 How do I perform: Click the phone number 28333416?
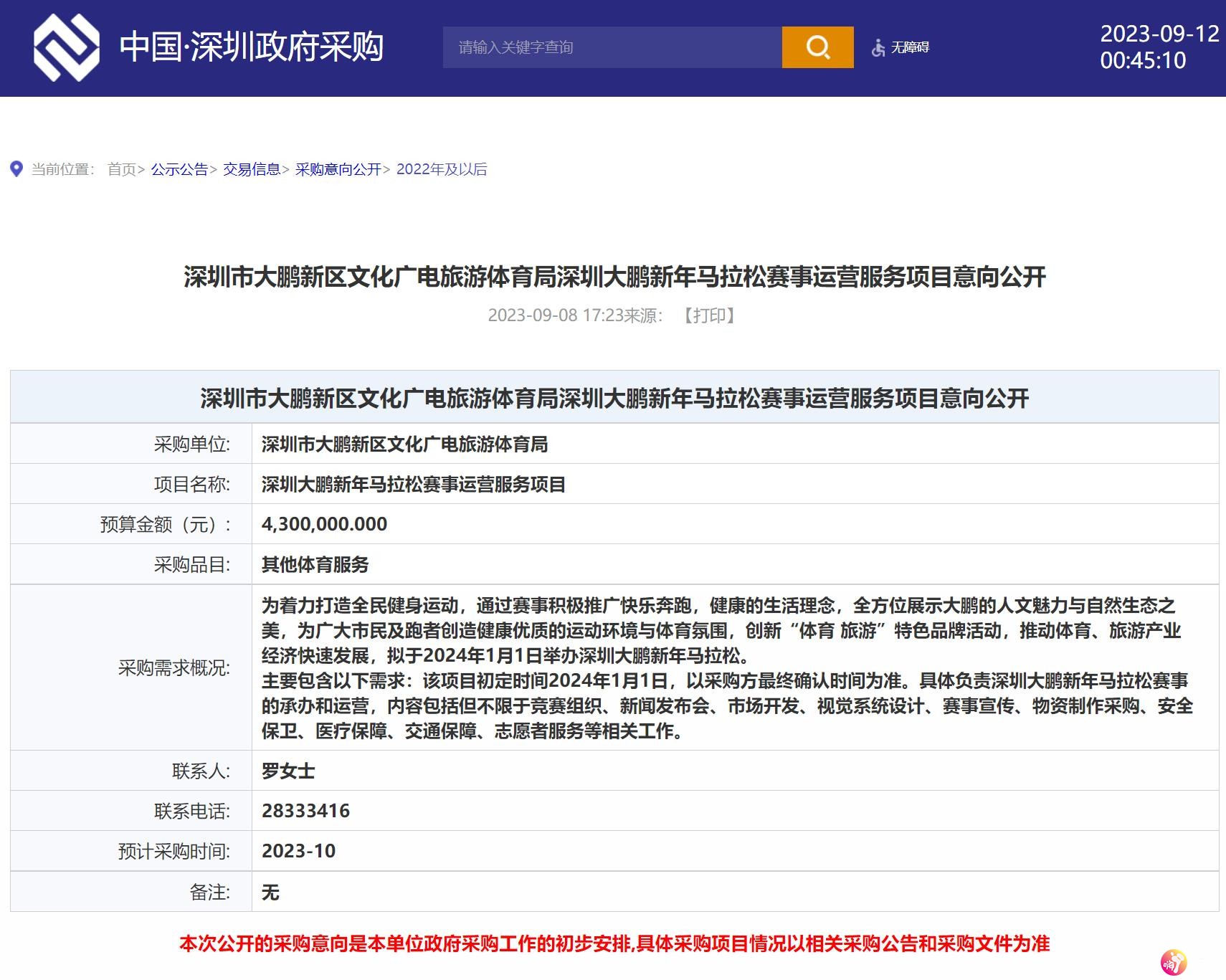pyautogui.click(x=306, y=811)
